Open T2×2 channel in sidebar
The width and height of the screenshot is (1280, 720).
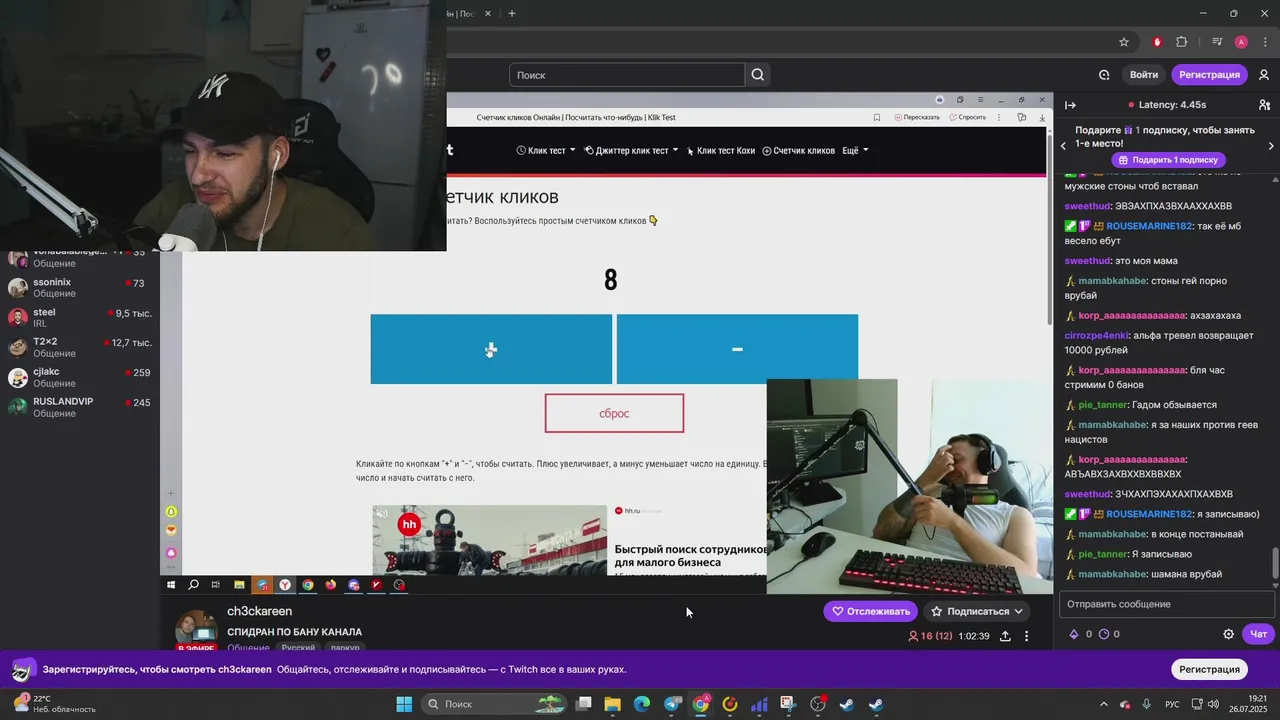[x=80, y=347]
